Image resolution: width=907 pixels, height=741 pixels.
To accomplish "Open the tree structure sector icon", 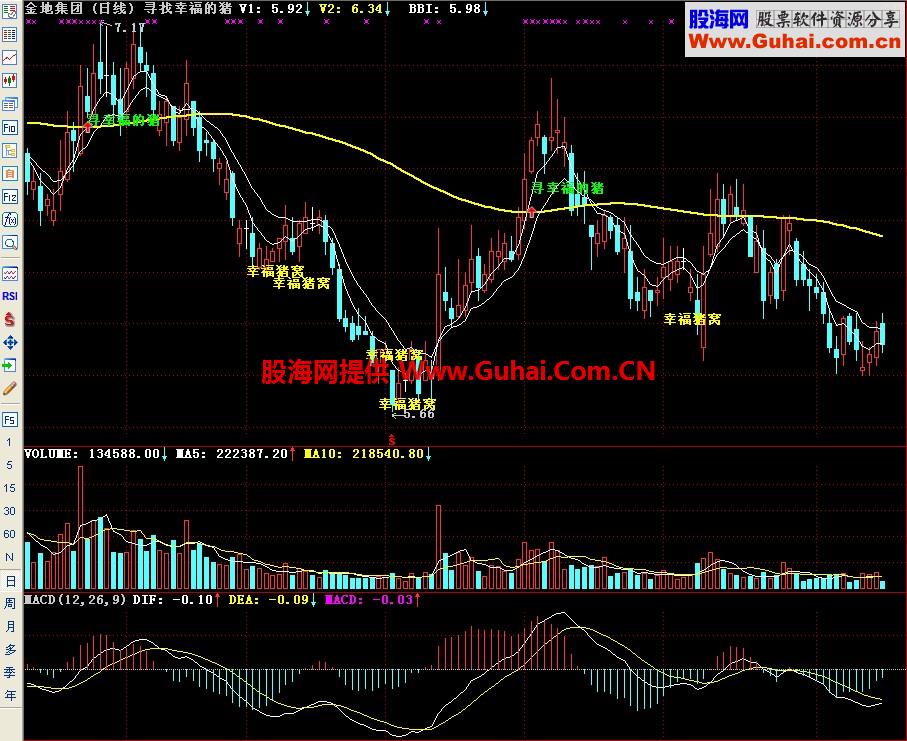I will (9, 151).
